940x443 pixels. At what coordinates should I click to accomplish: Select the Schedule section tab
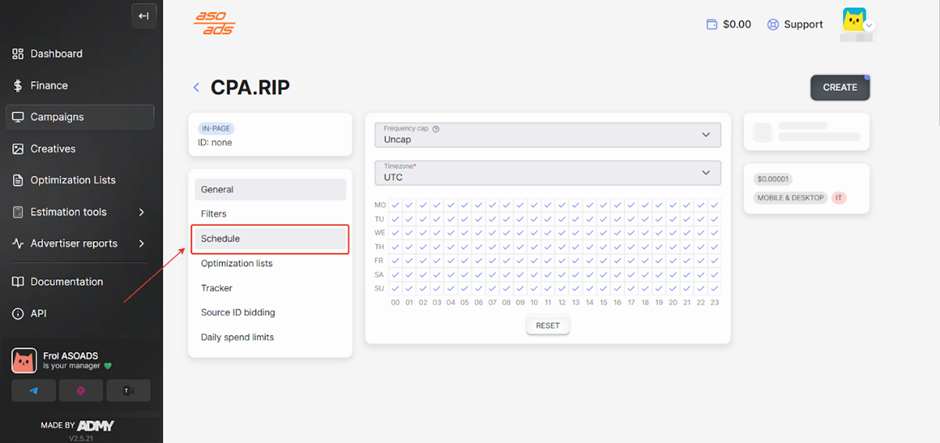pyautogui.click(x=269, y=239)
